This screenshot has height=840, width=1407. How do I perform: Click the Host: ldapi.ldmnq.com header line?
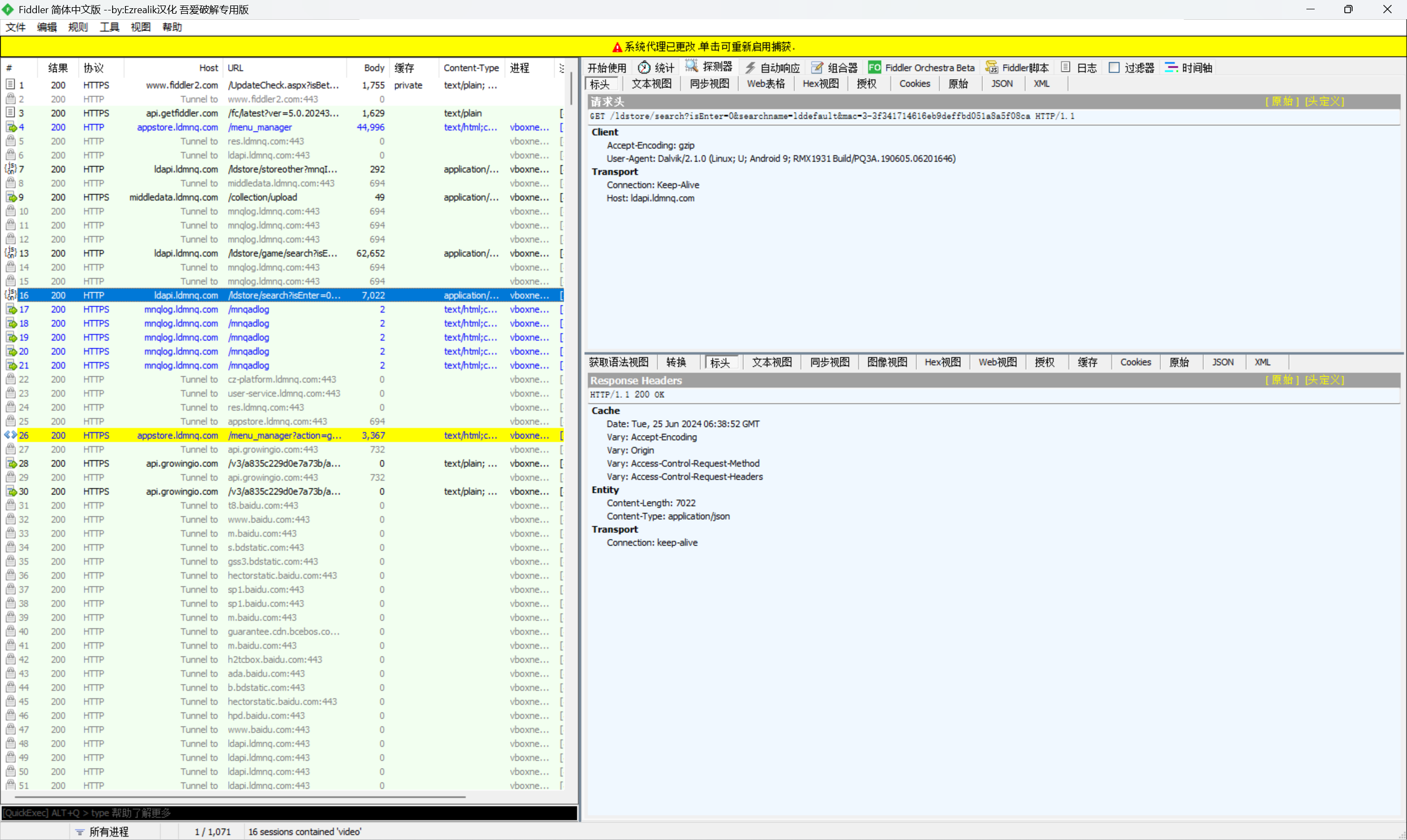650,198
